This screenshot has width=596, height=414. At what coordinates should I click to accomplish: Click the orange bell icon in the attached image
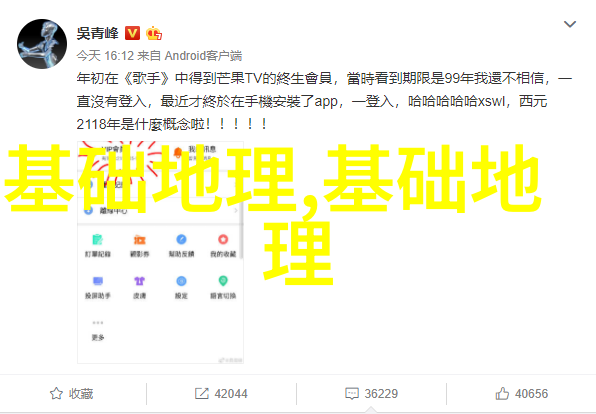pos(178,152)
